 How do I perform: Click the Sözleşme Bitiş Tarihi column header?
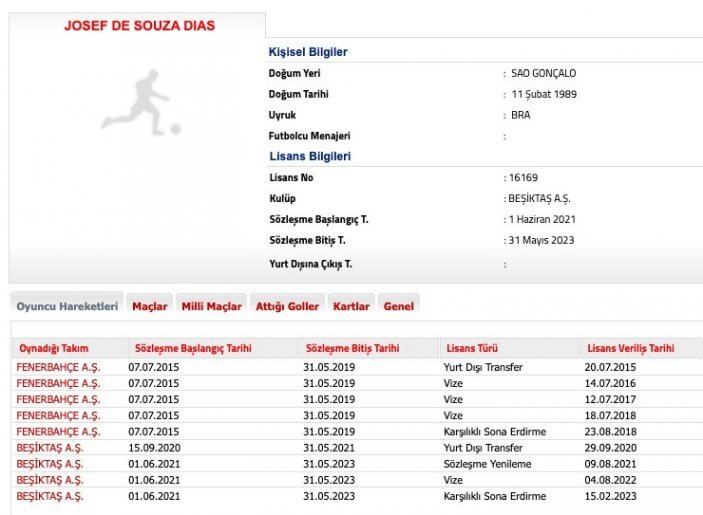click(352, 348)
